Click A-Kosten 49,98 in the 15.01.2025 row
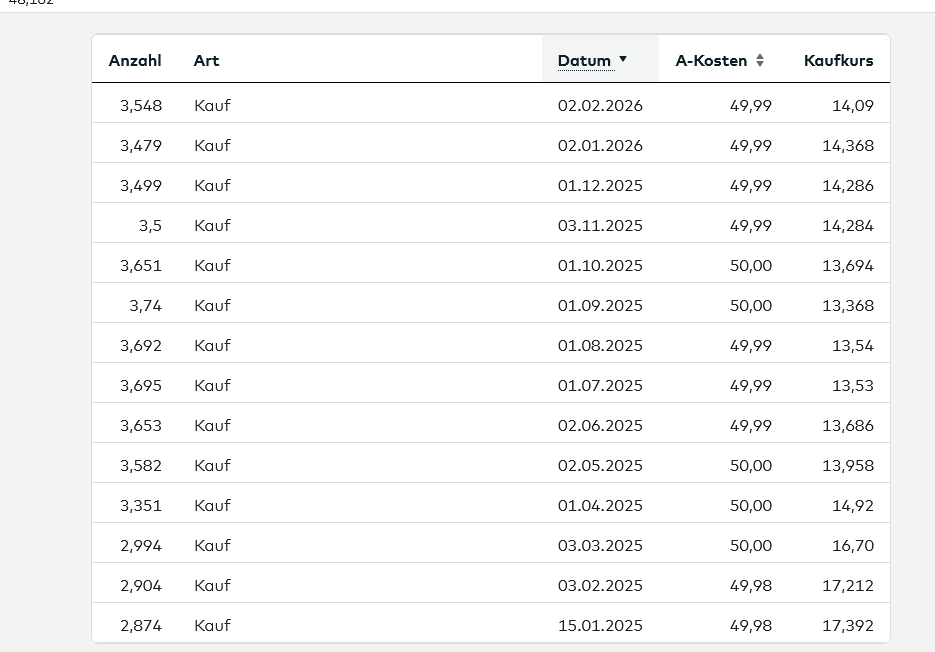This screenshot has width=935, height=652. tap(751, 625)
